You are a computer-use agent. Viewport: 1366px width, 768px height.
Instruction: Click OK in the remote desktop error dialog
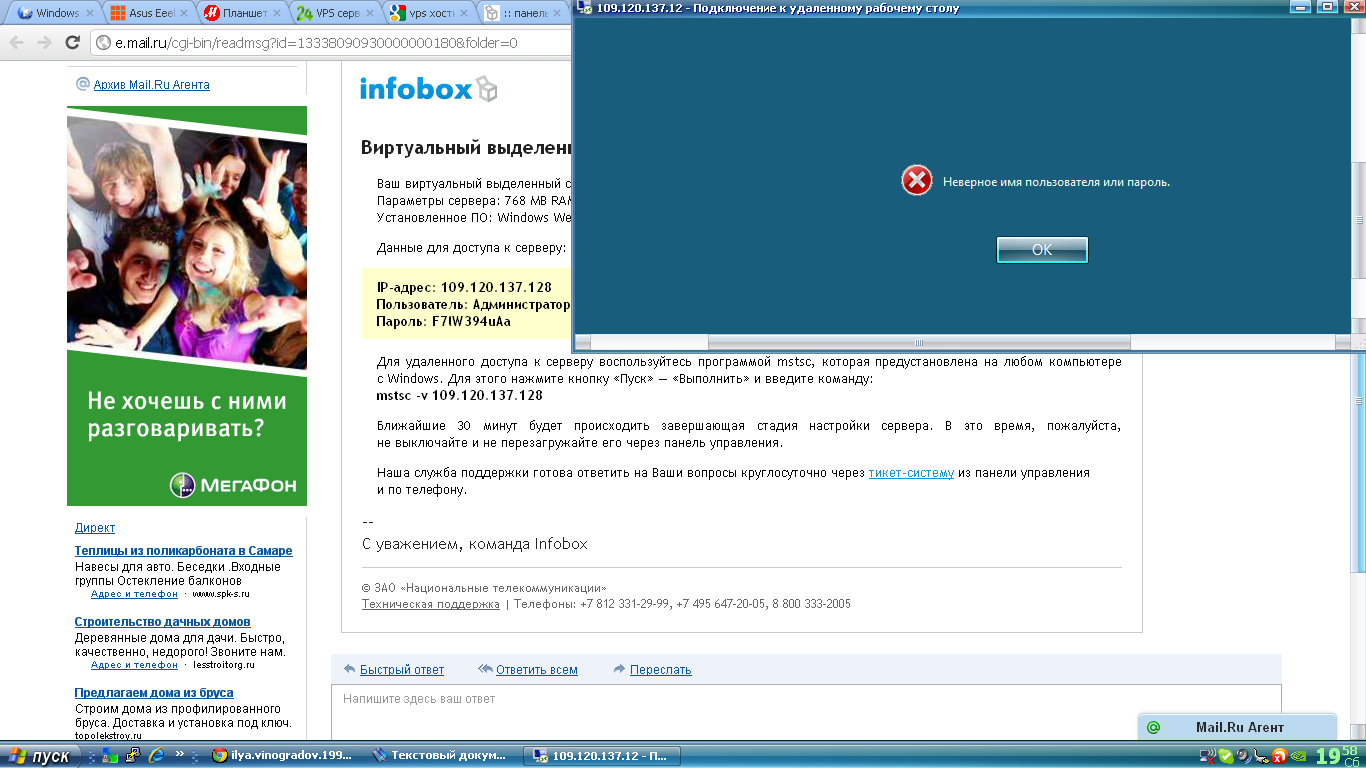coord(1042,250)
